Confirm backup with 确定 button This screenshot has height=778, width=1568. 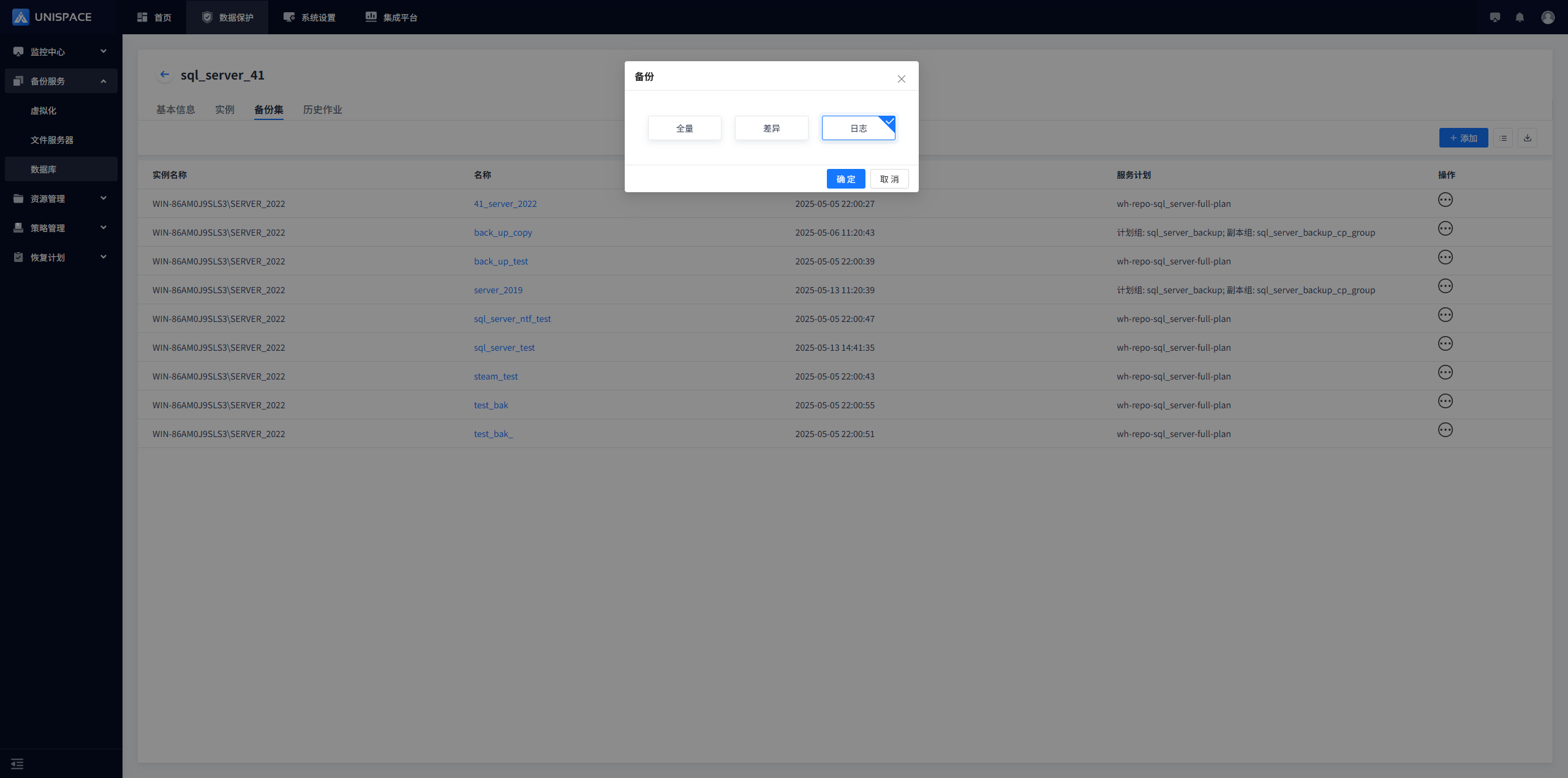click(845, 179)
